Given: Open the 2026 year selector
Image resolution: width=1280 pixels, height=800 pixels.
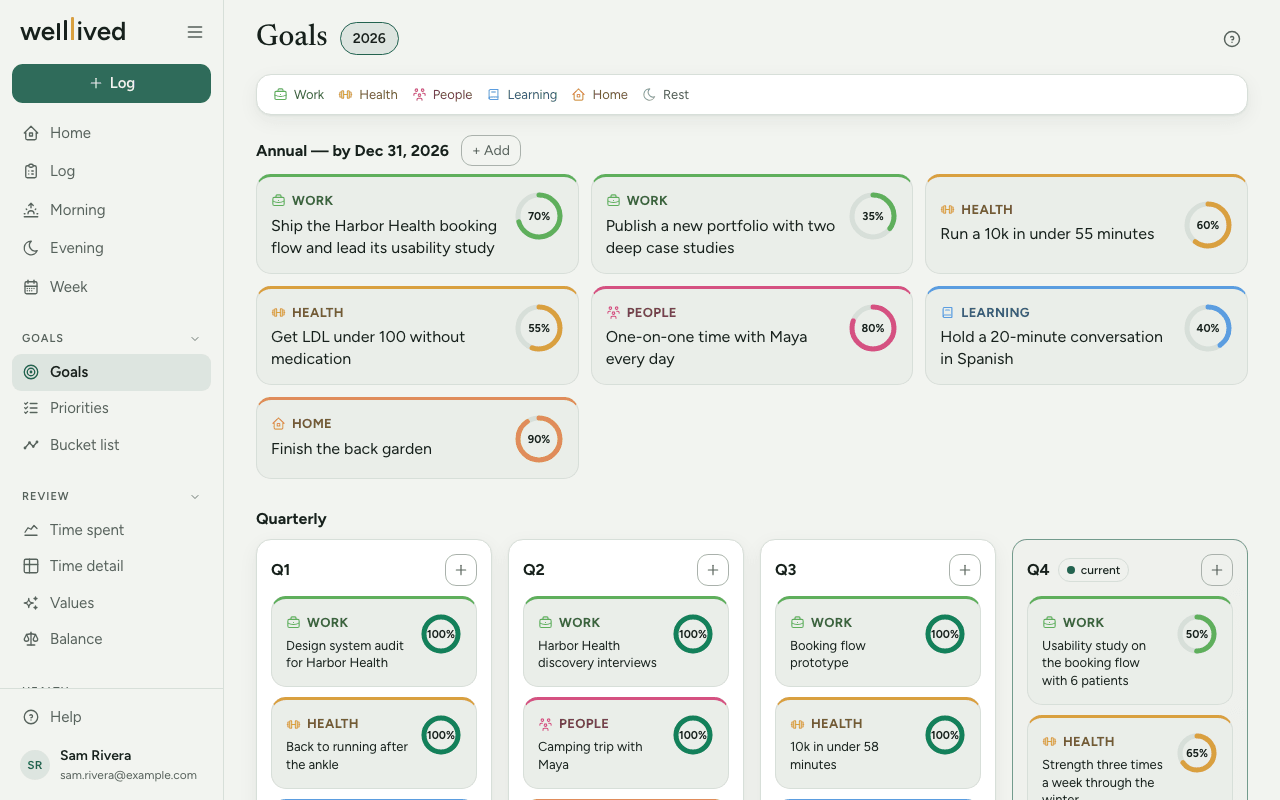Looking at the screenshot, I should point(369,38).
